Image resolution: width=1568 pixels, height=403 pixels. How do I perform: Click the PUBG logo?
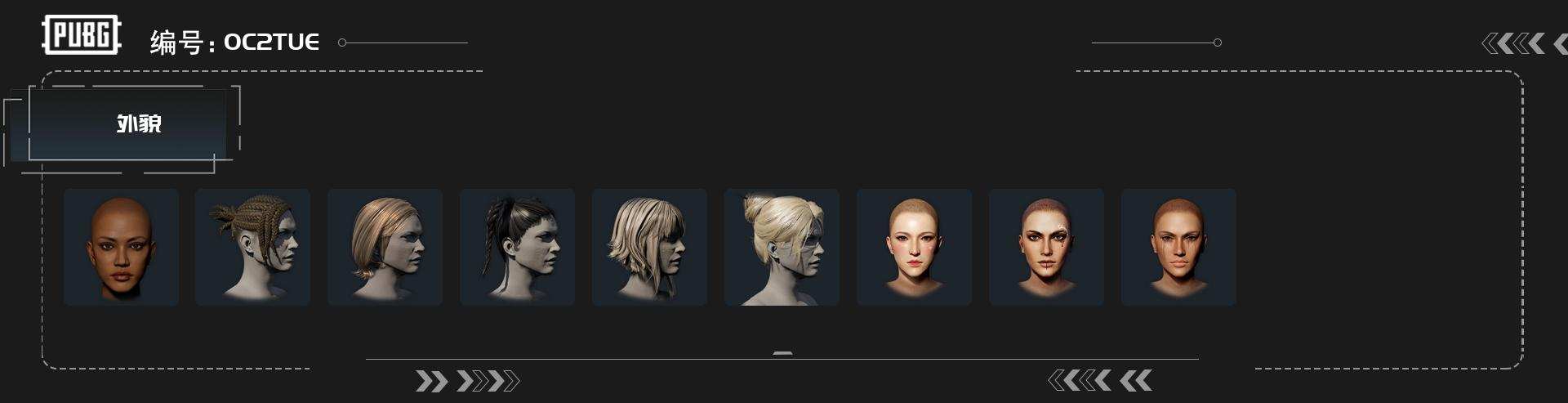point(82,35)
